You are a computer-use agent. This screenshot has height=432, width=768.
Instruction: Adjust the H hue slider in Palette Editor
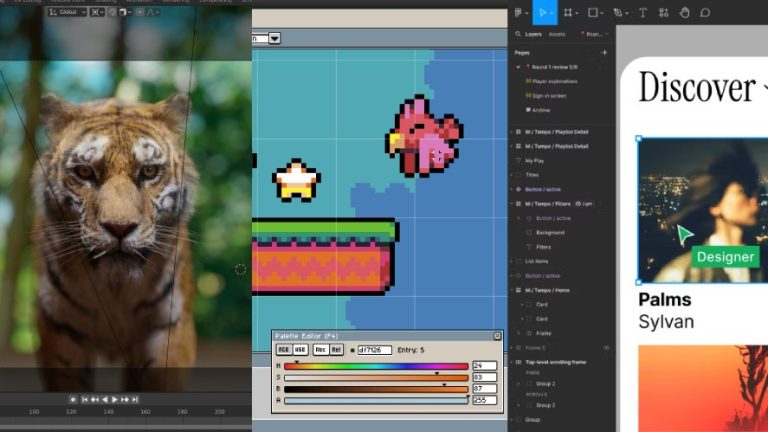pyautogui.click(x=376, y=366)
